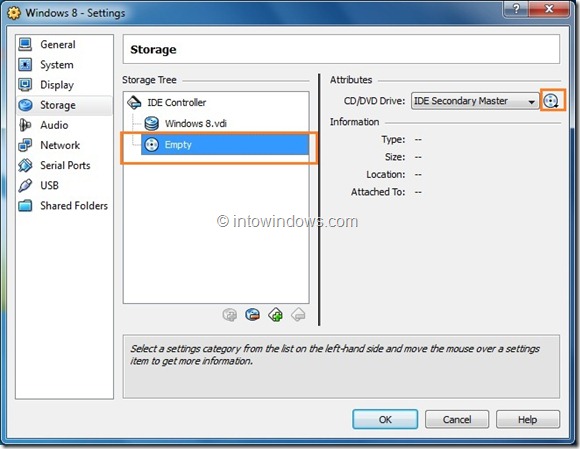Click the USB plug icon
580x449 pixels.
click(25, 185)
